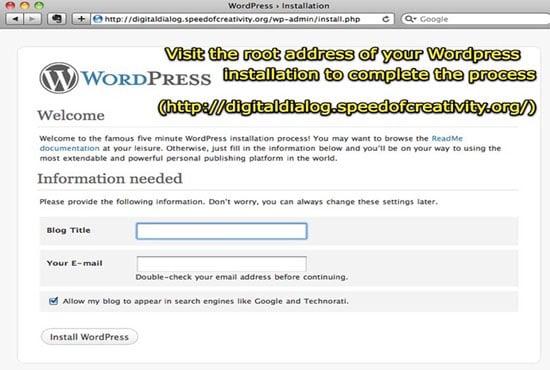
Task: Click the "Your E-mail" label
Action: 74,263
